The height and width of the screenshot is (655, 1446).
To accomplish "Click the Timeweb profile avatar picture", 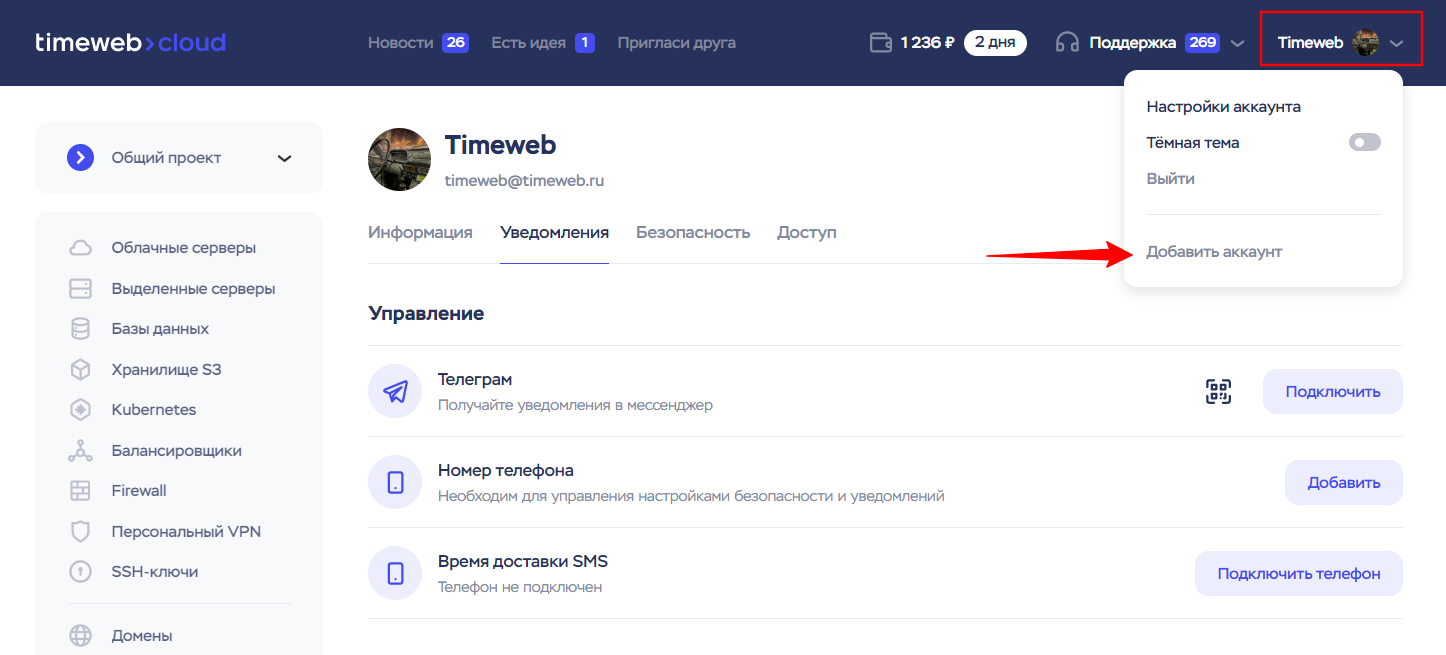I will coord(400,159).
